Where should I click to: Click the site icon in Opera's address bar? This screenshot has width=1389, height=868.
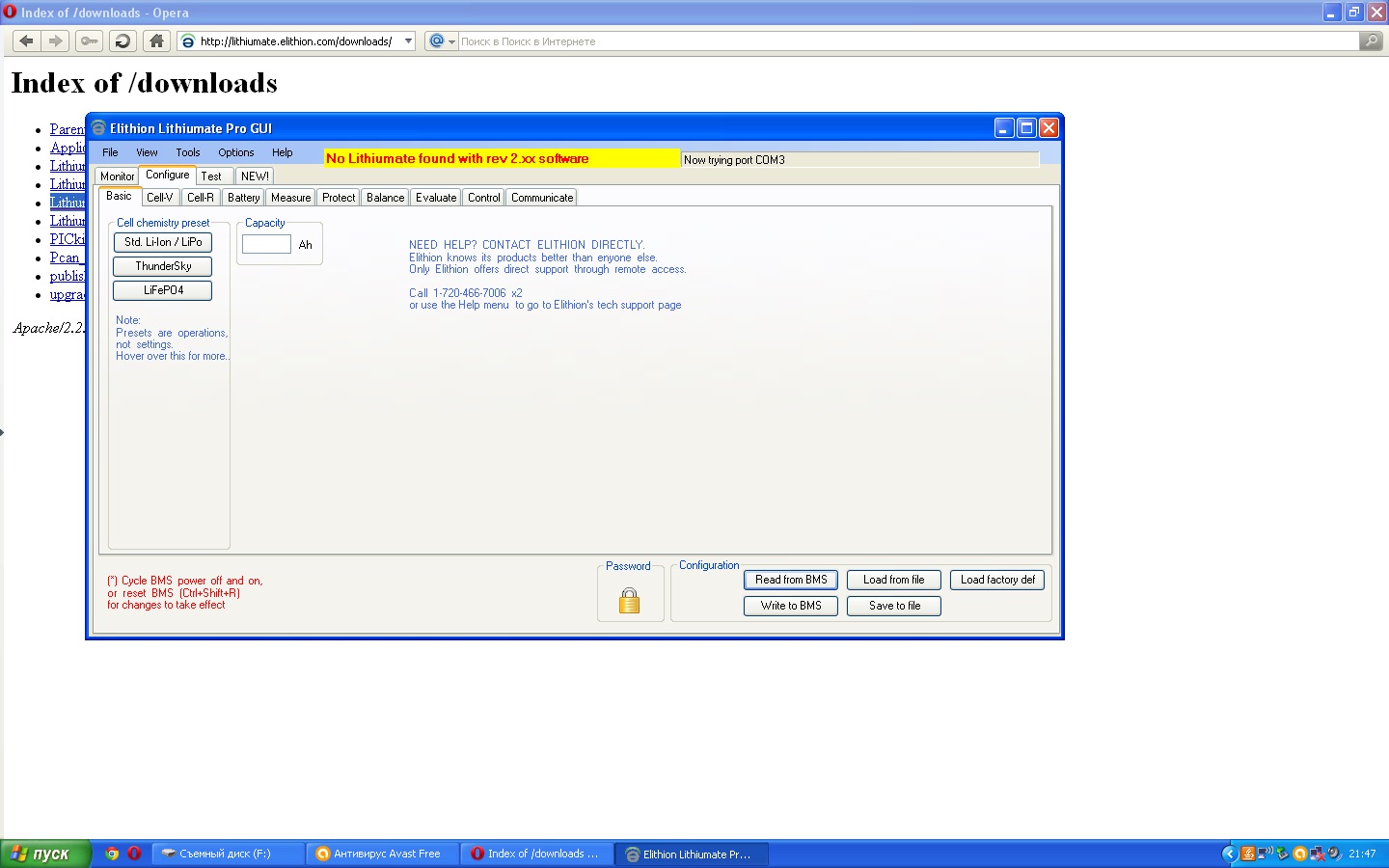189,41
